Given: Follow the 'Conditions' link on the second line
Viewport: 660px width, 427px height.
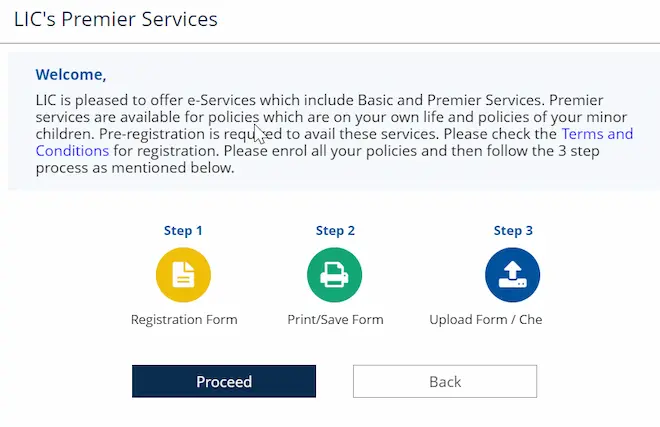Looking at the screenshot, I should pyautogui.click(x=72, y=151).
